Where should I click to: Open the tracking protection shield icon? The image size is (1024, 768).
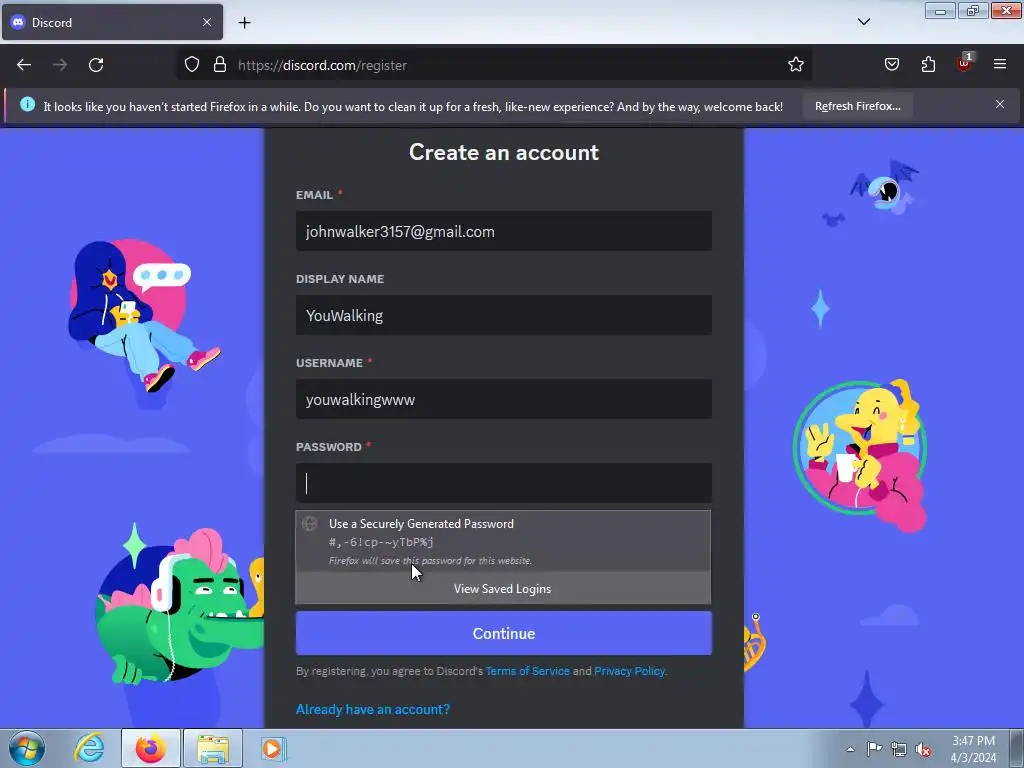(x=191, y=65)
